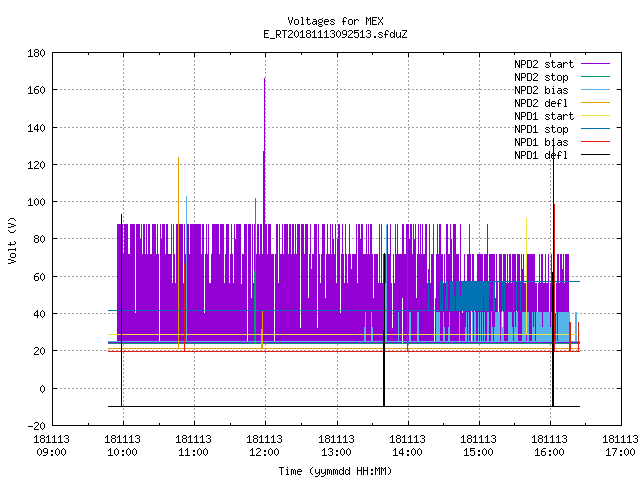This screenshot has width=640, height=480.
Task: Click the 'NPD1 defl' legend label
Action: coord(541,156)
